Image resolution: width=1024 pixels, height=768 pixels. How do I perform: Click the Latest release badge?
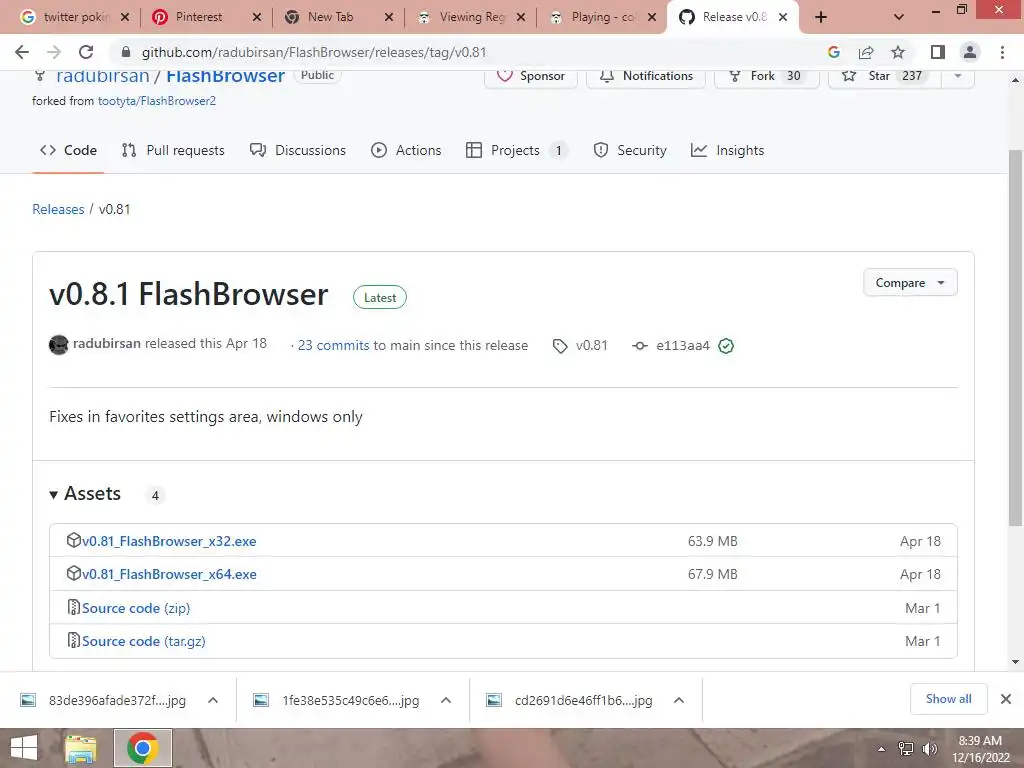(379, 298)
